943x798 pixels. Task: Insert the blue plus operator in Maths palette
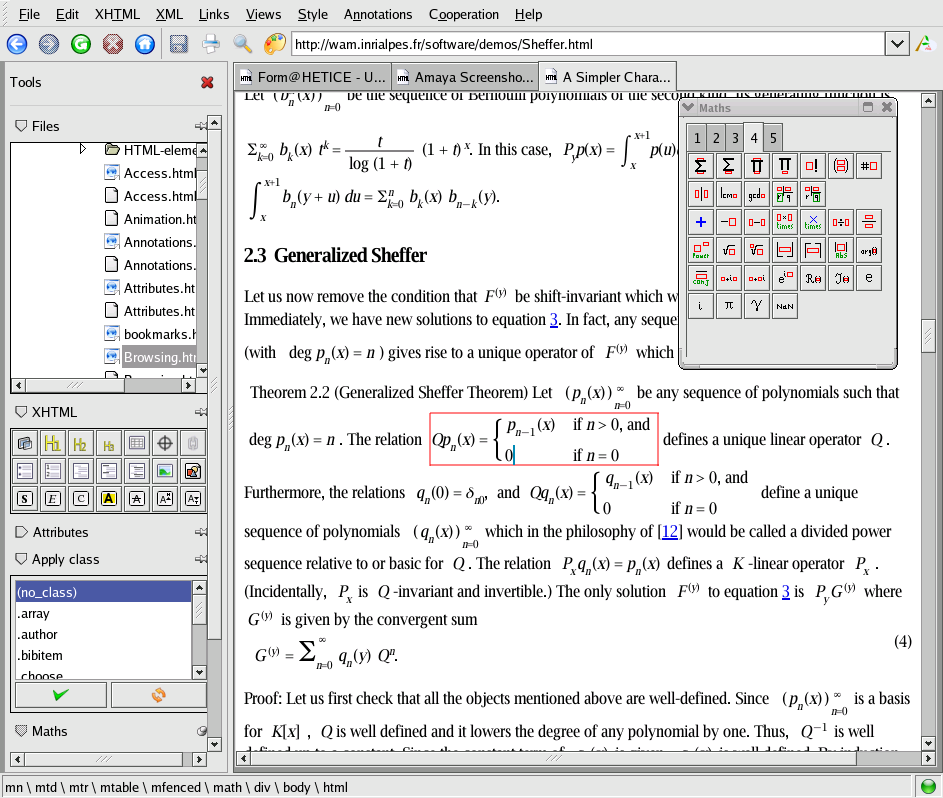coord(701,222)
